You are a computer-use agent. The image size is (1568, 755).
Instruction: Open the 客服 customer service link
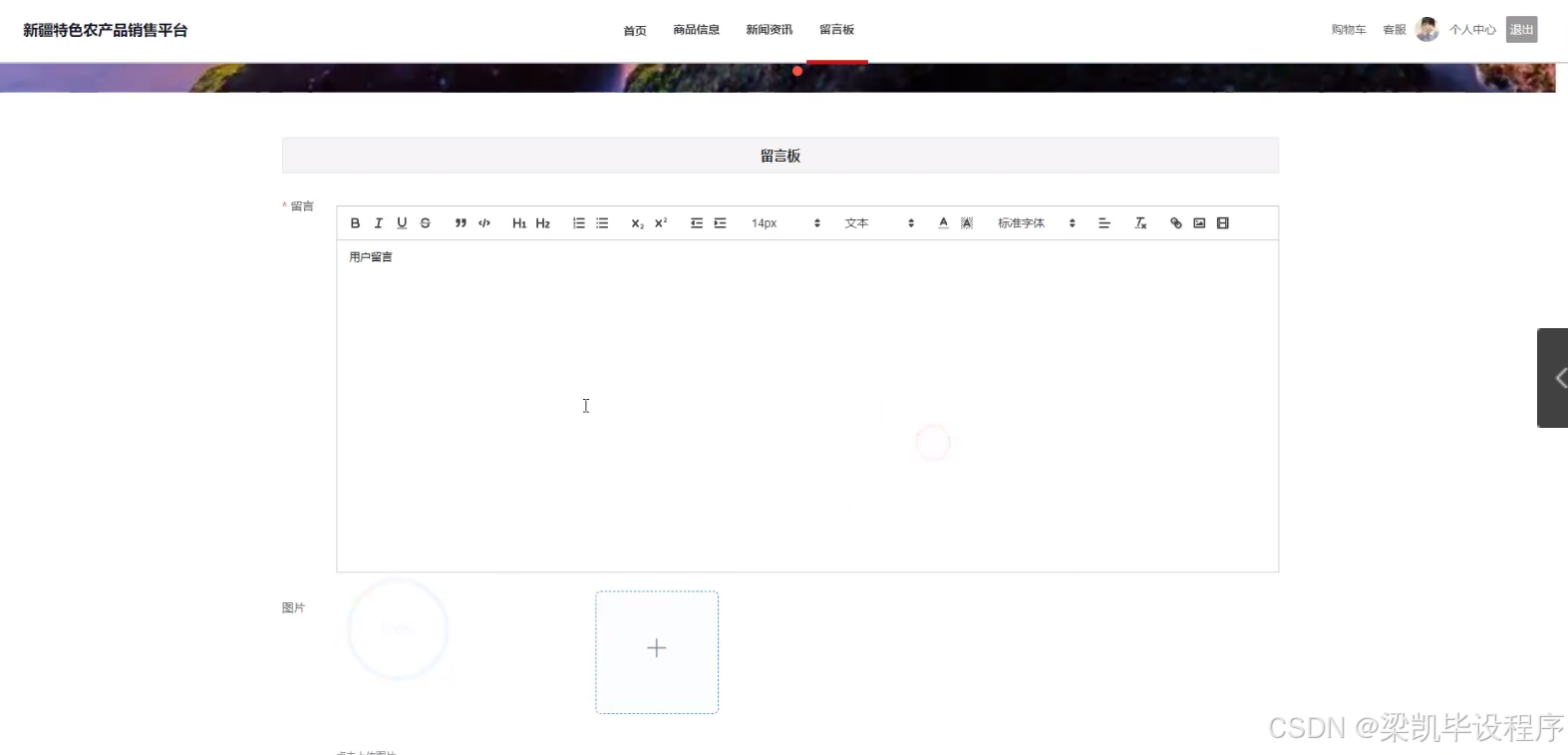coord(1395,30)
